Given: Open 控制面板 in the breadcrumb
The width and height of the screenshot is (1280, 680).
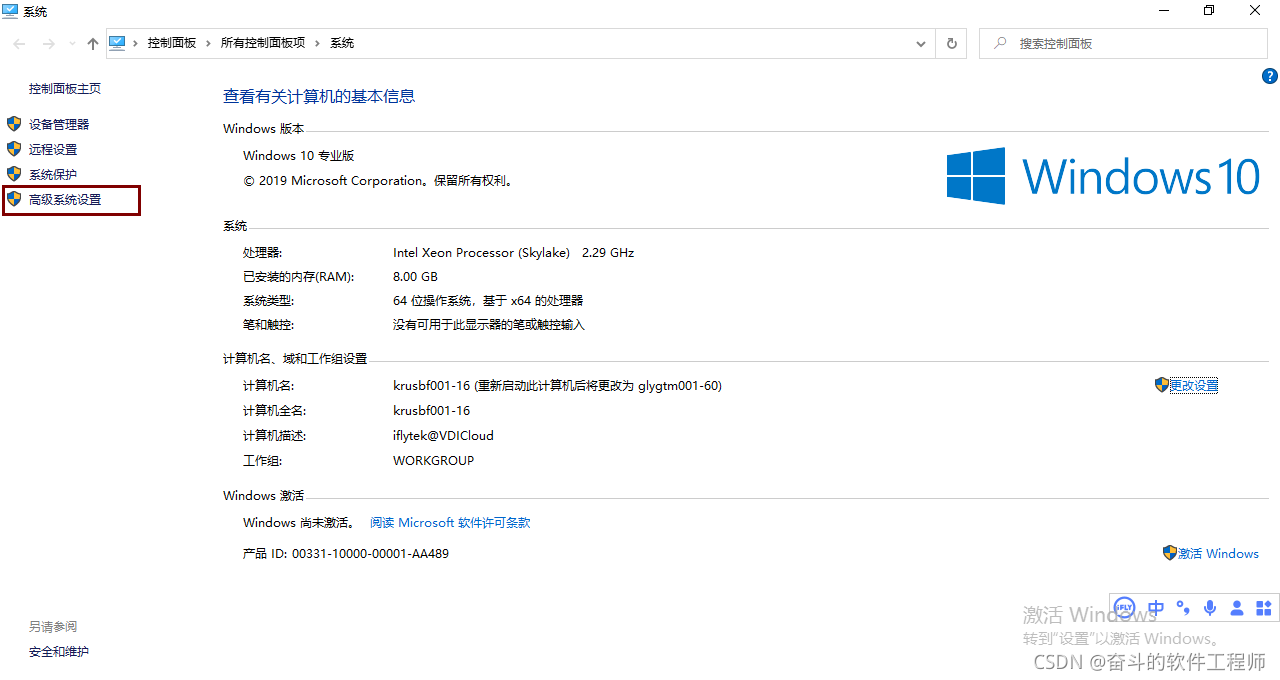Looking at the screenshot, I should coord(172,43).
